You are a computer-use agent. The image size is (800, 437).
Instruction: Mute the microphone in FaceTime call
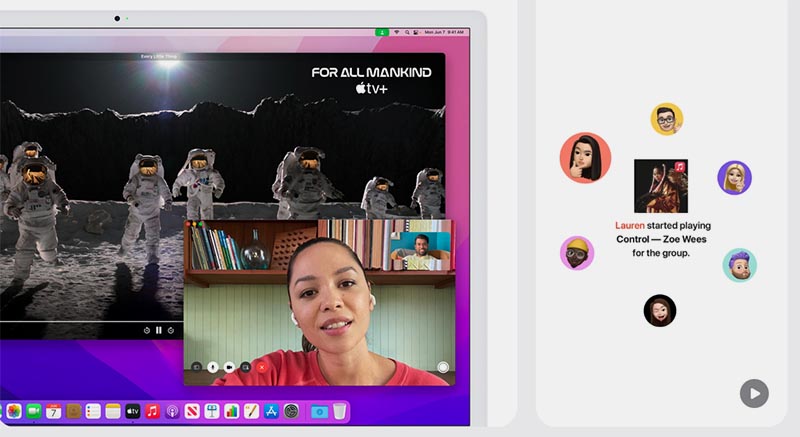(x=213, y=367)
